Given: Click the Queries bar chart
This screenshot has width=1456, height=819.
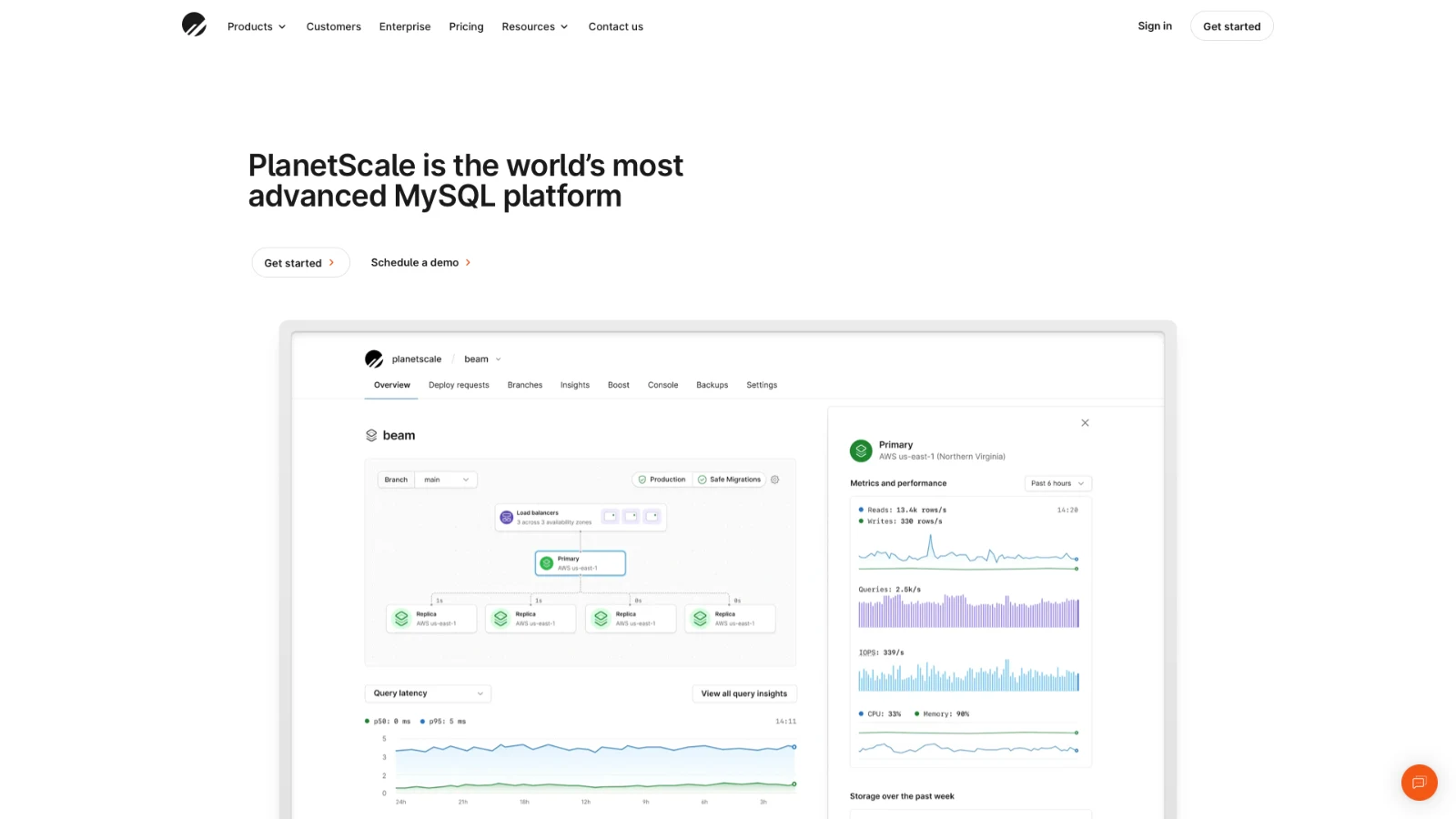Looking at the screenshot, I should pyautogui.click(x=968, y=611).
